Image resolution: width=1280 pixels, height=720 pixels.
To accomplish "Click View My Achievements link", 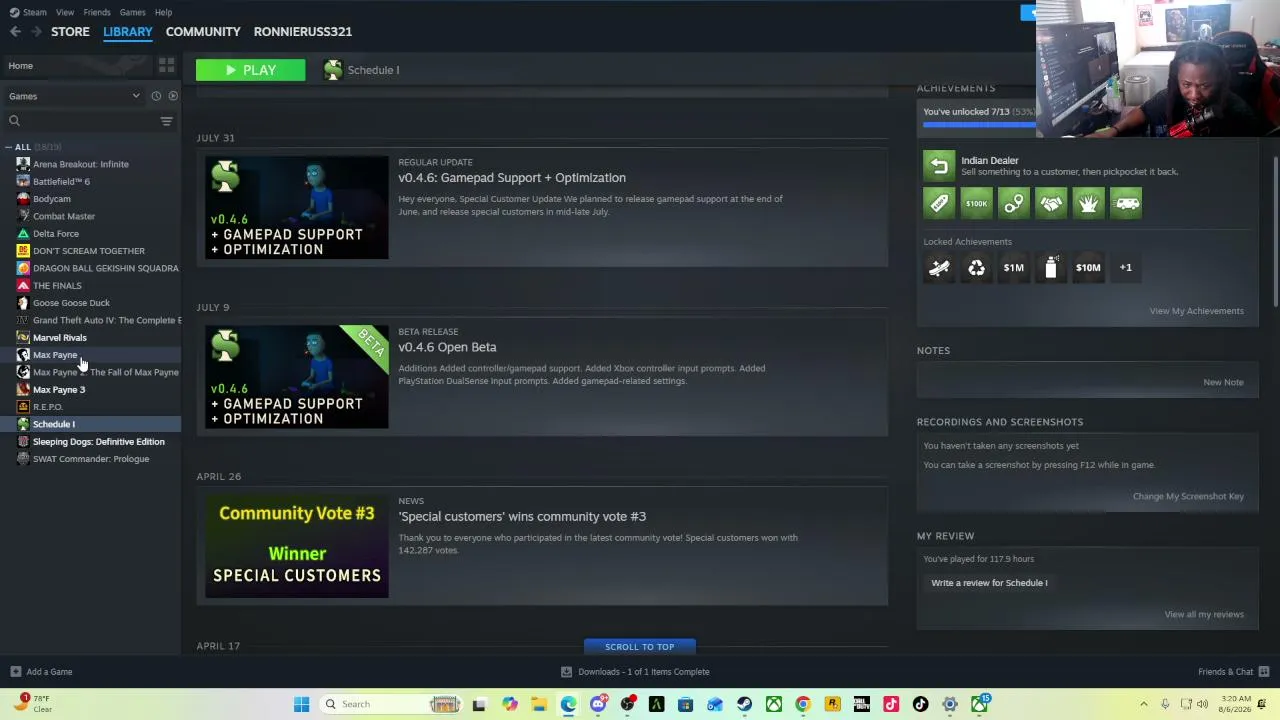I will (x=1196, y=311).
